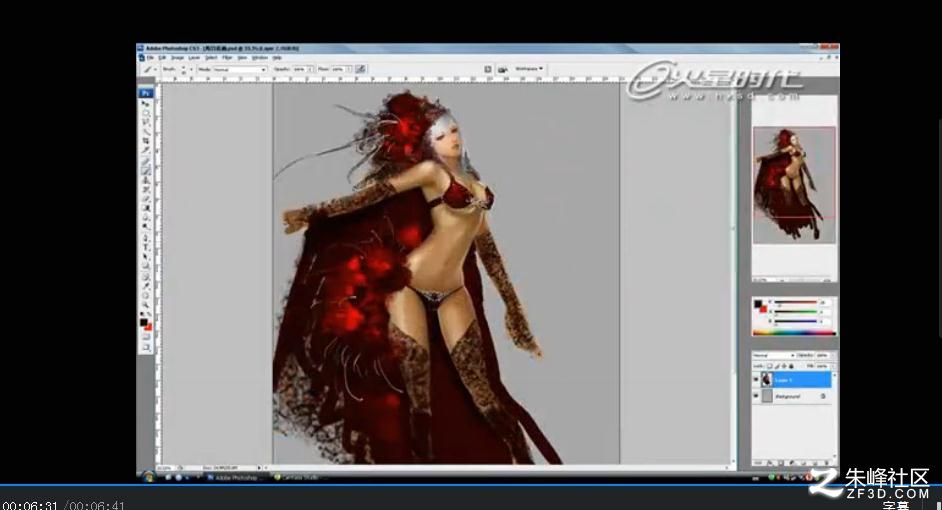This screenshot has width=942, height=510.
Task: Select the Eraser tool
Action: (146, 199)
